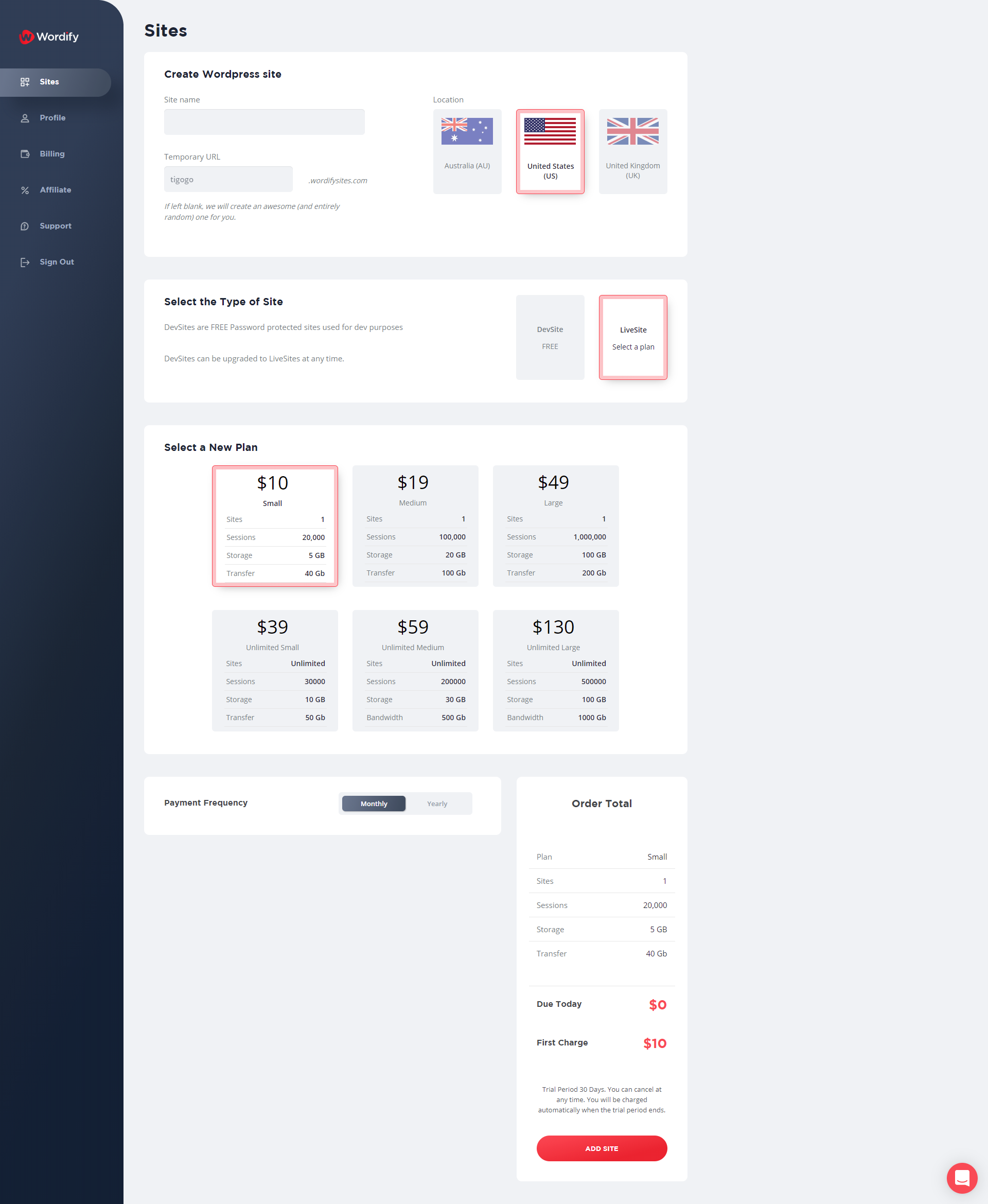
Task: Click ADD SITE button
Action: pyautogui.click(x=601, y=1148)
